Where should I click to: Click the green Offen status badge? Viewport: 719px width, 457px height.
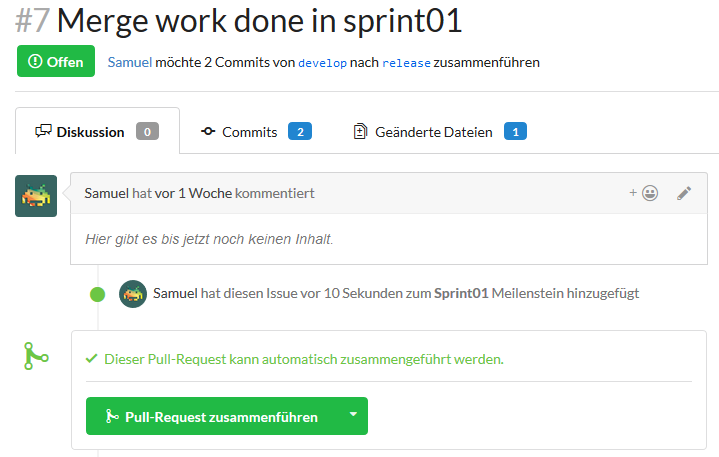[x=56, y=61]
